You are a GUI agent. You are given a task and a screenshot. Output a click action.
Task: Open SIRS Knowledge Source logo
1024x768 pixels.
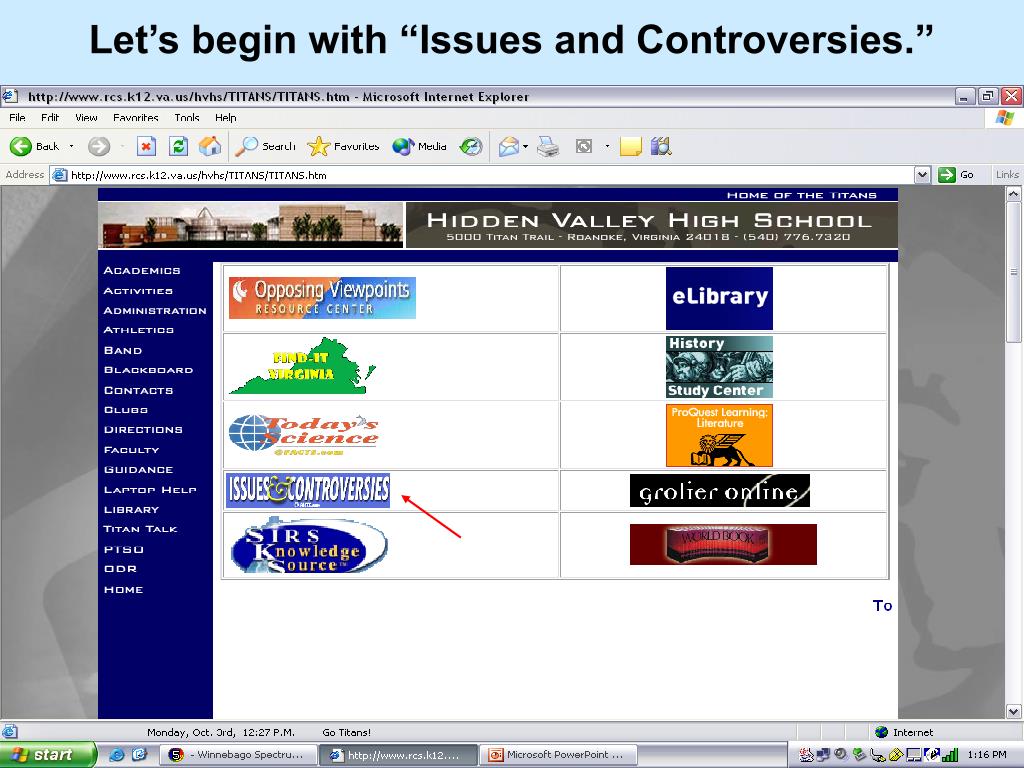click(309, 545)
